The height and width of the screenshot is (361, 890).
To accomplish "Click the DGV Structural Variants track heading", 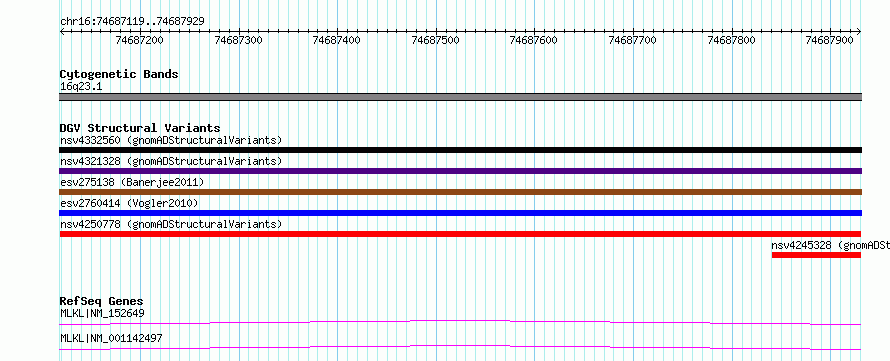I will click(140, 128).
